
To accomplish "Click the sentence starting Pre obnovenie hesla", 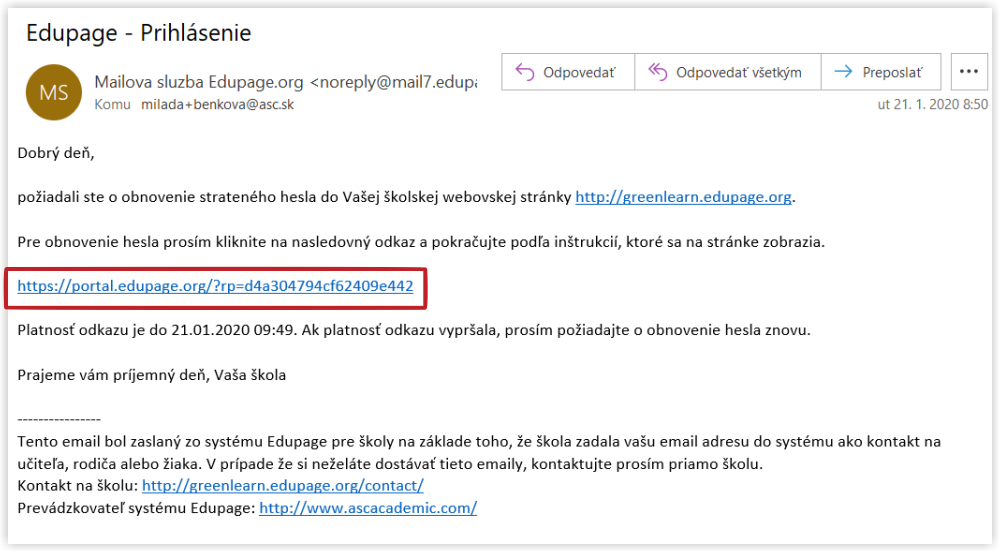I will tap(421, 242).
